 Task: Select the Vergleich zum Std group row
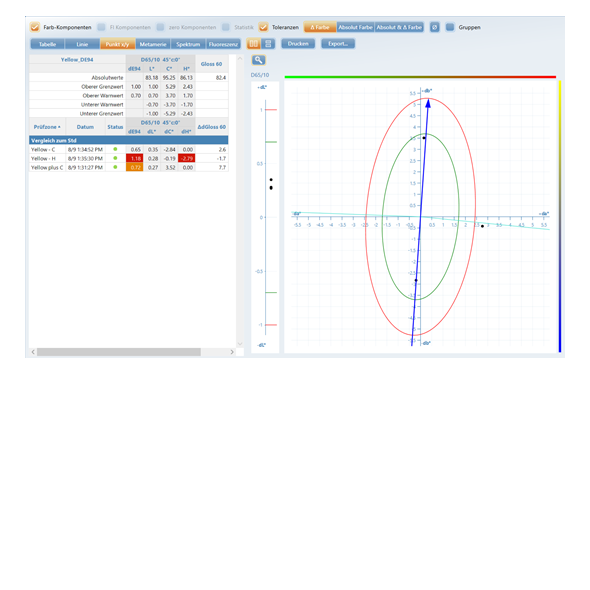point(129,140)
